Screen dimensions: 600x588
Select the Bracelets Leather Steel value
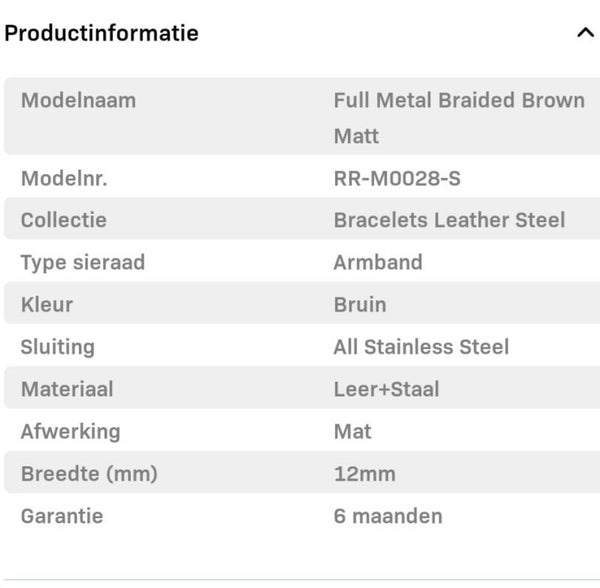(x=449, y=220)
